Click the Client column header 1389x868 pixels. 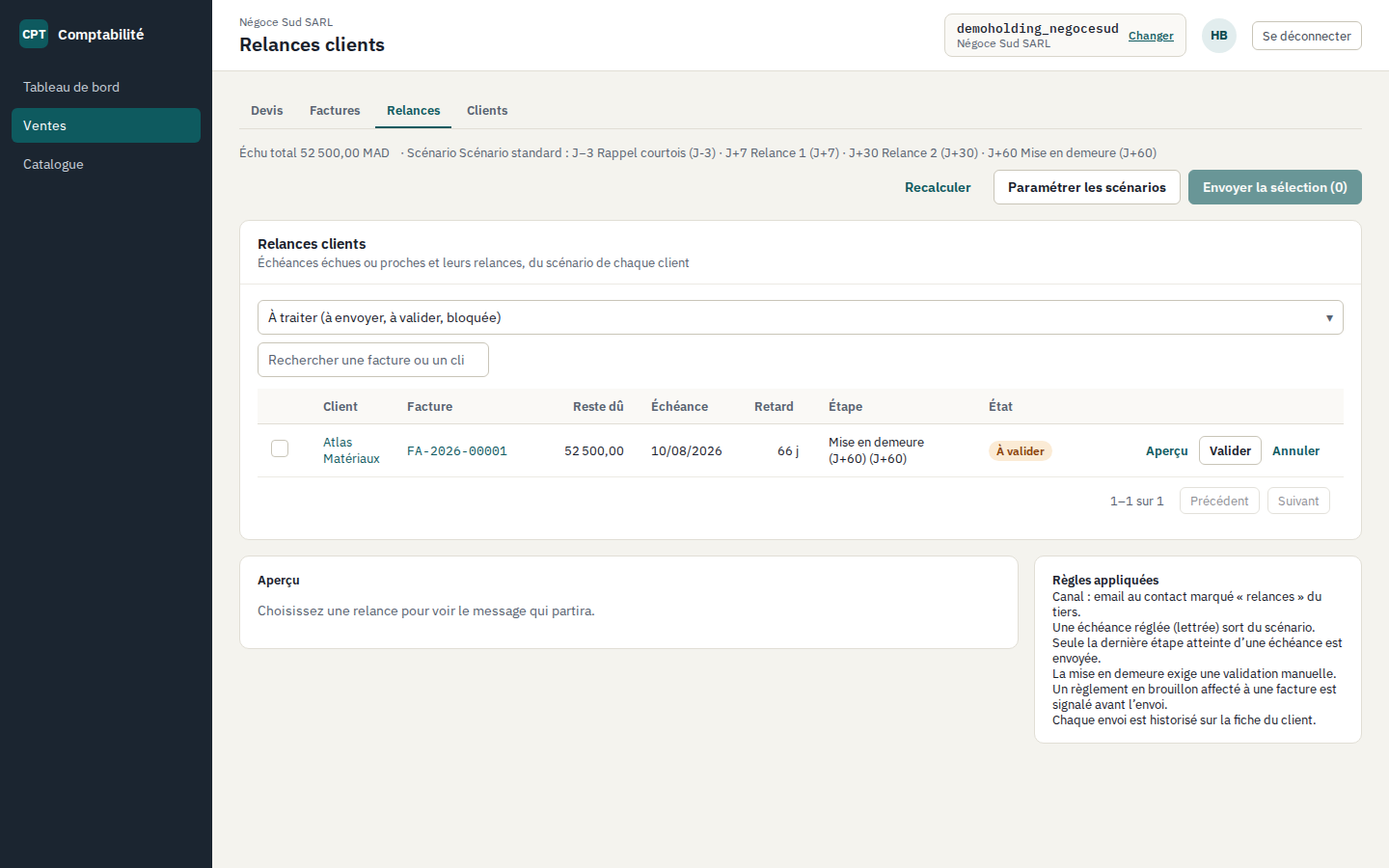(340, 406)
